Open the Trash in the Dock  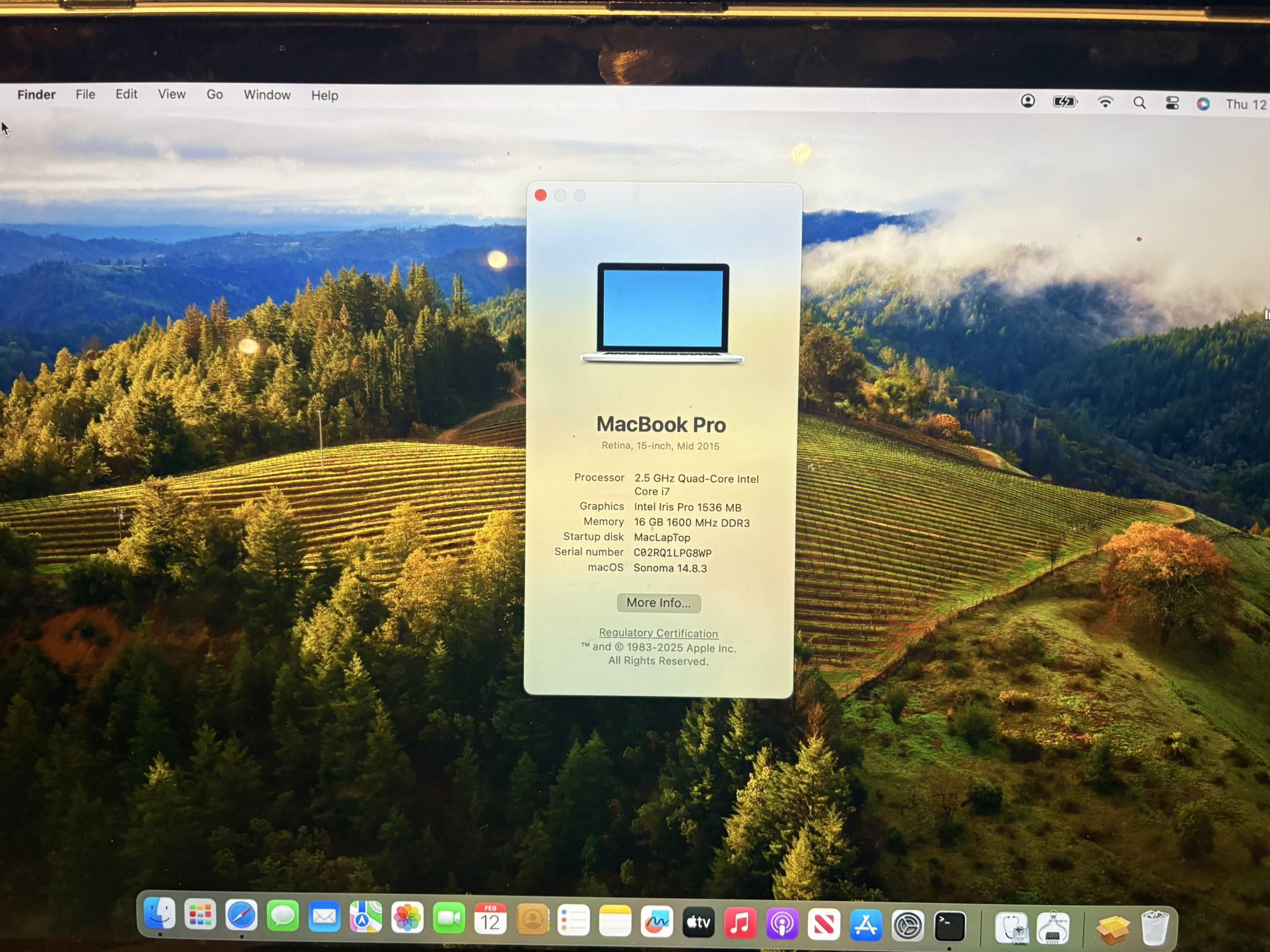[x=1155, y=927]
